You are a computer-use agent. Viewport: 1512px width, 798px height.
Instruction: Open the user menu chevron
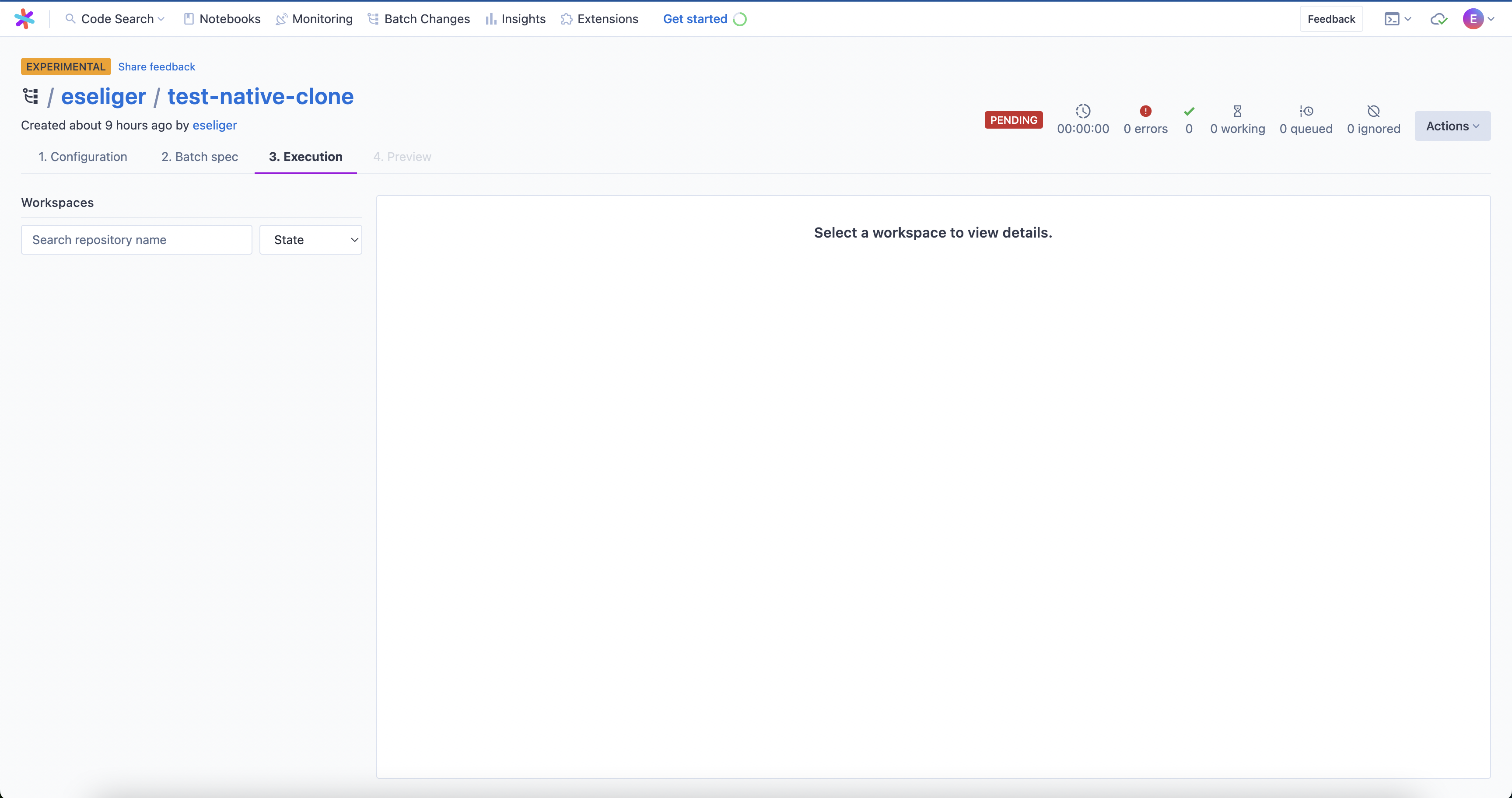coord(1491,19)
